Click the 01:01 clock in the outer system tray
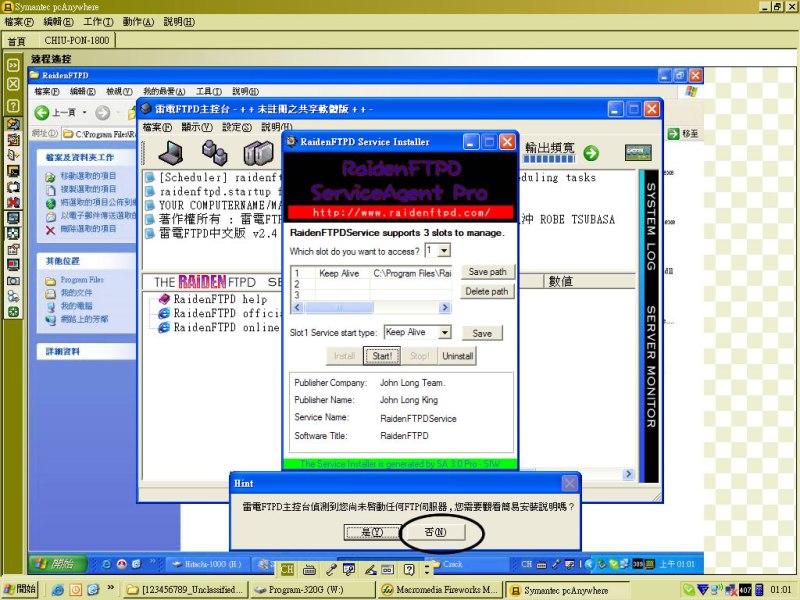The image size is (800, 600). (781, 590)
